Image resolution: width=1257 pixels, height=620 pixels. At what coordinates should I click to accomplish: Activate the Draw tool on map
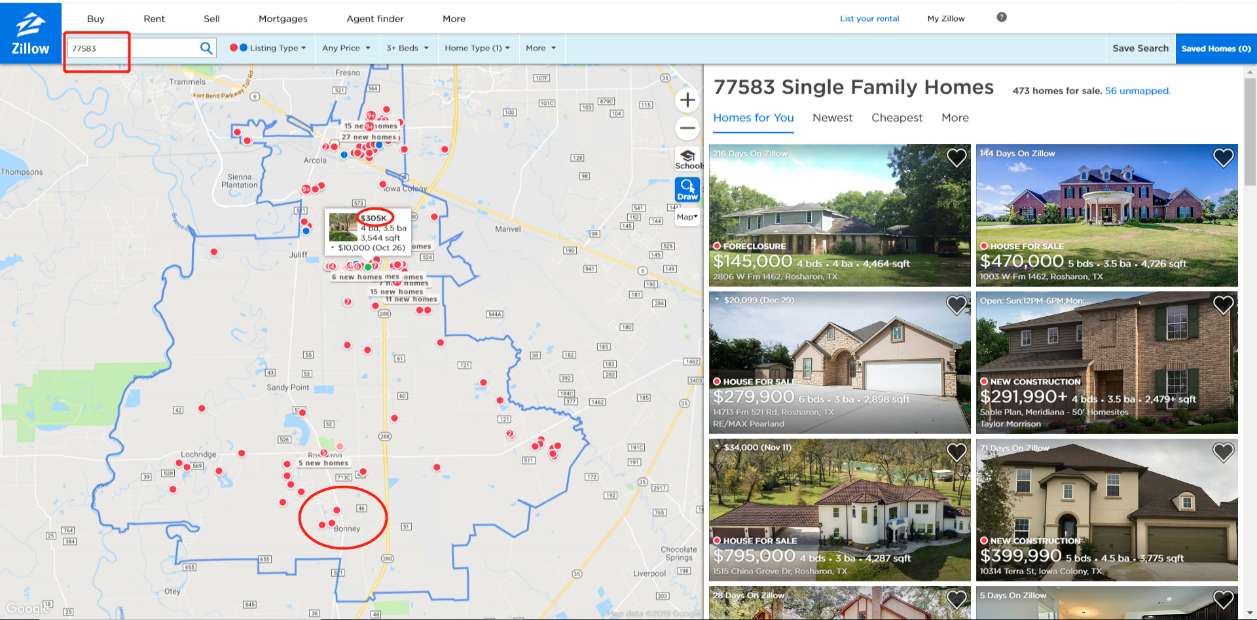[688, 190]
